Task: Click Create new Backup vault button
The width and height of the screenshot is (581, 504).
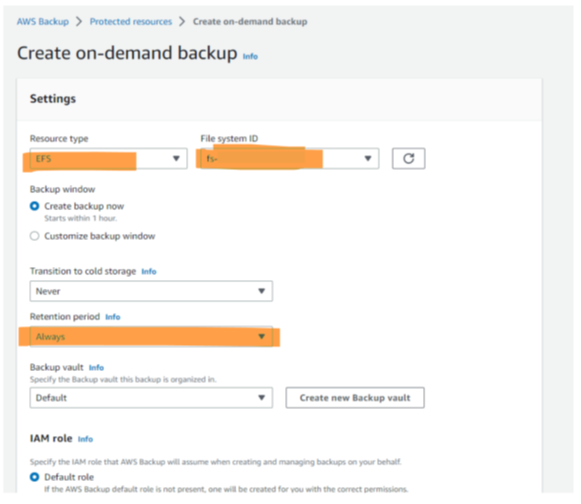Action: pos(355,398)
